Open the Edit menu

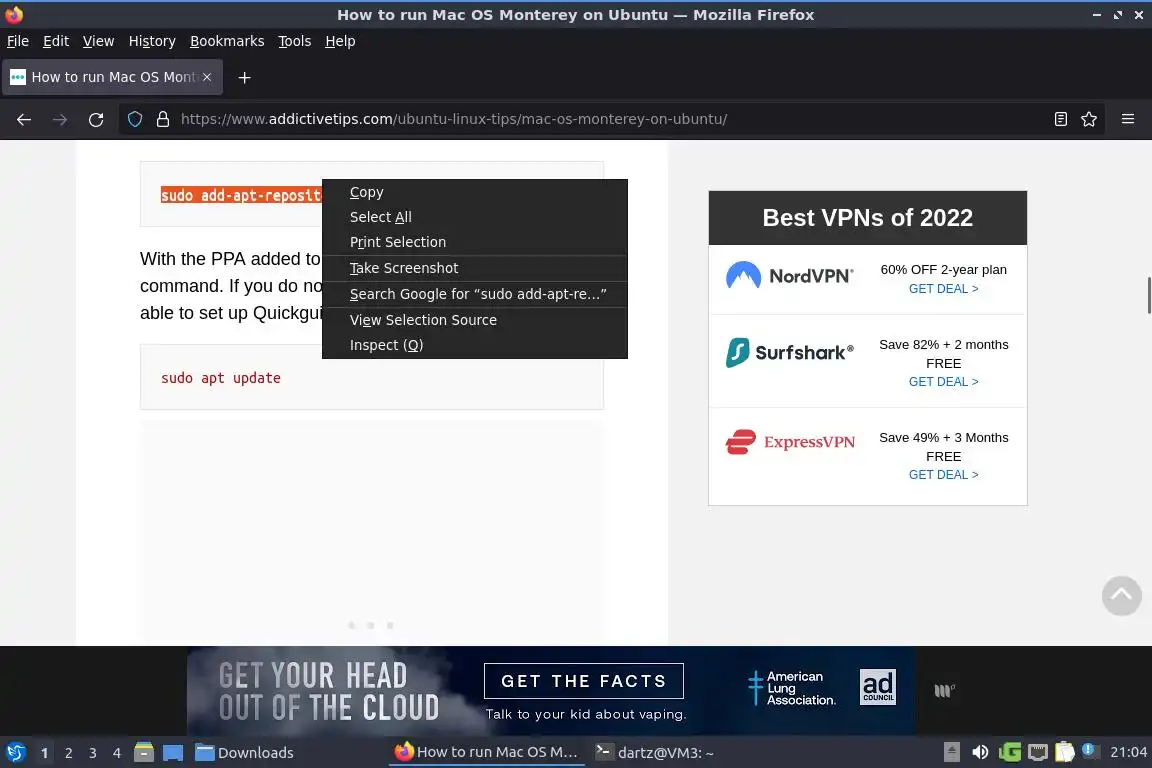pyautogui.click(x=56, y=41)
